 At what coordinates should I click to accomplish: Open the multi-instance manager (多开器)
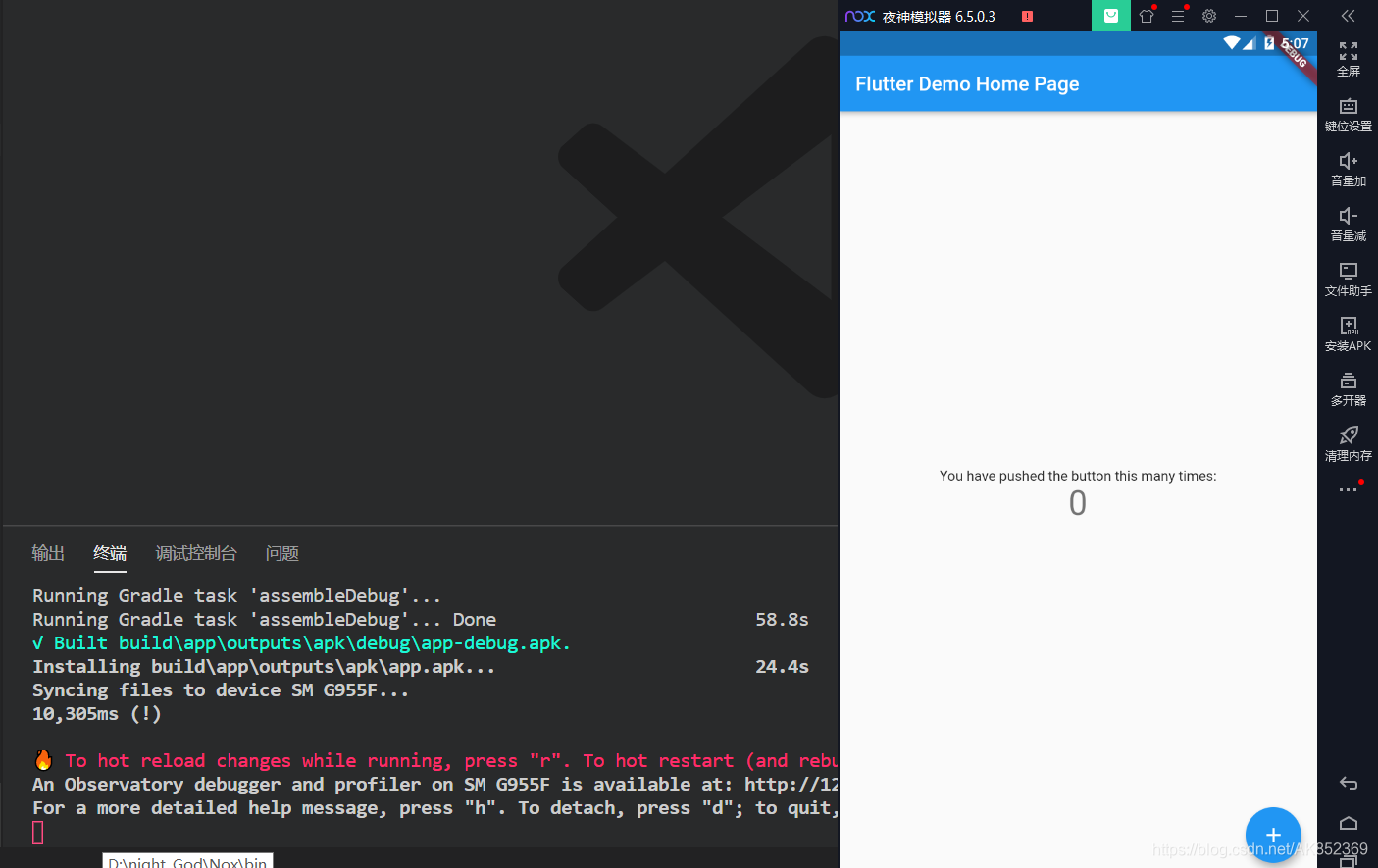pyautogui.click(x=1349, y=381)
